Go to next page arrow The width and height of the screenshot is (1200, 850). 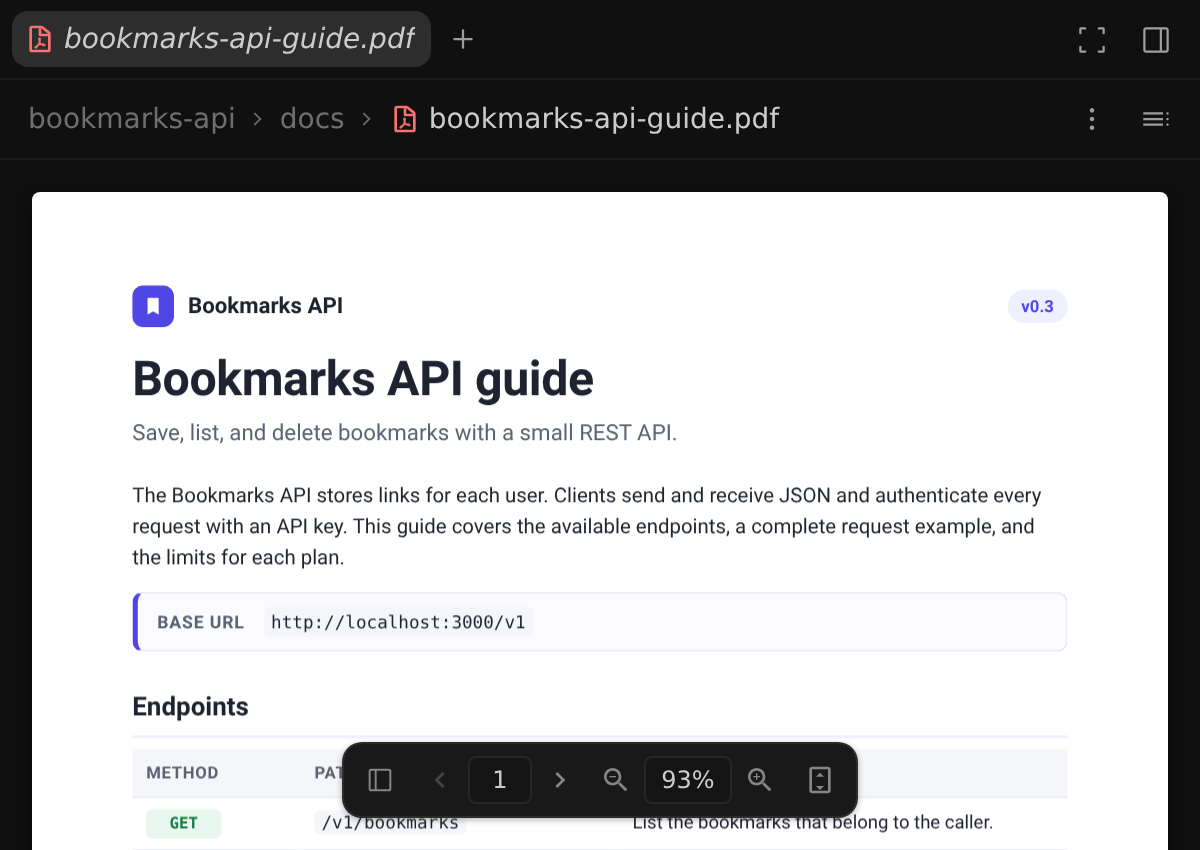pos(560,780)
